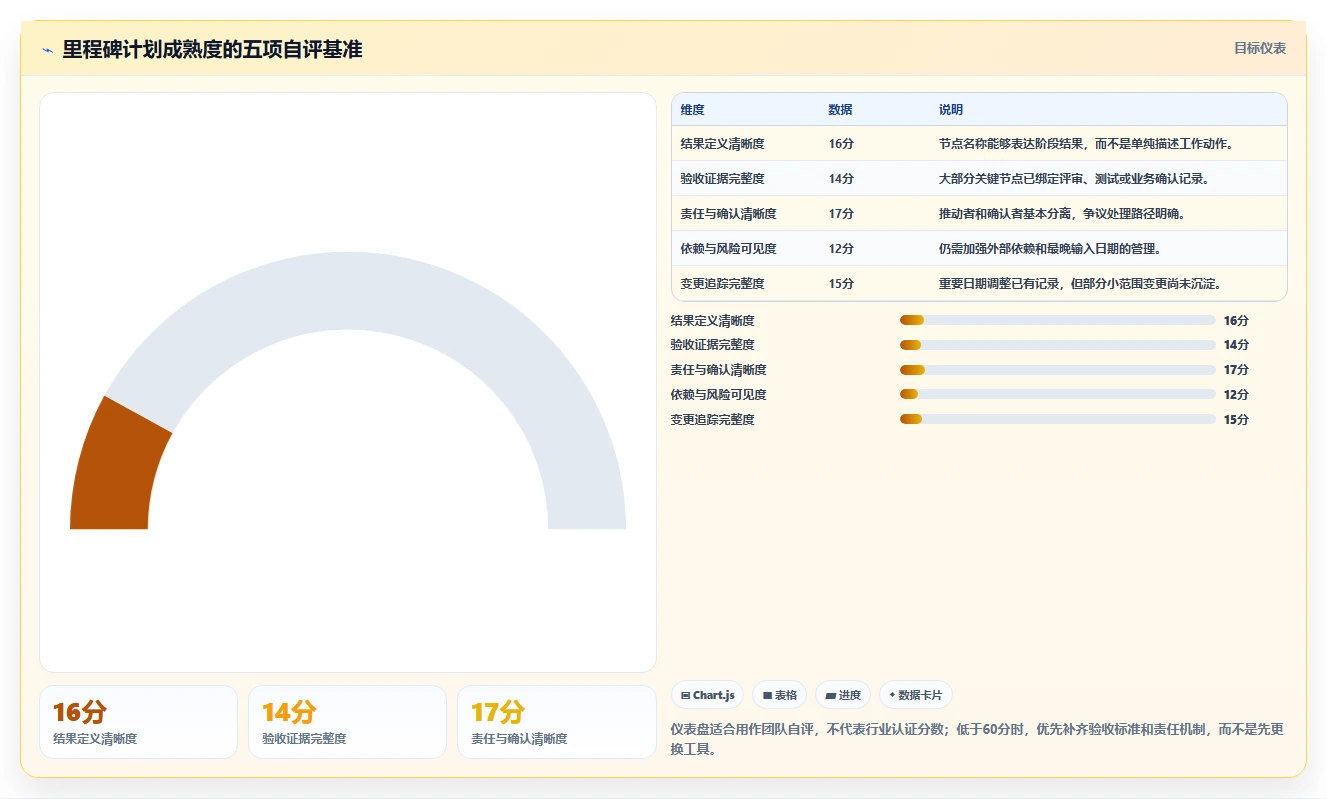Click the page title 里程碑计划成熟度的五项自评基准
The width and height of the screenshot is (1327, 799).
[212, 49]
